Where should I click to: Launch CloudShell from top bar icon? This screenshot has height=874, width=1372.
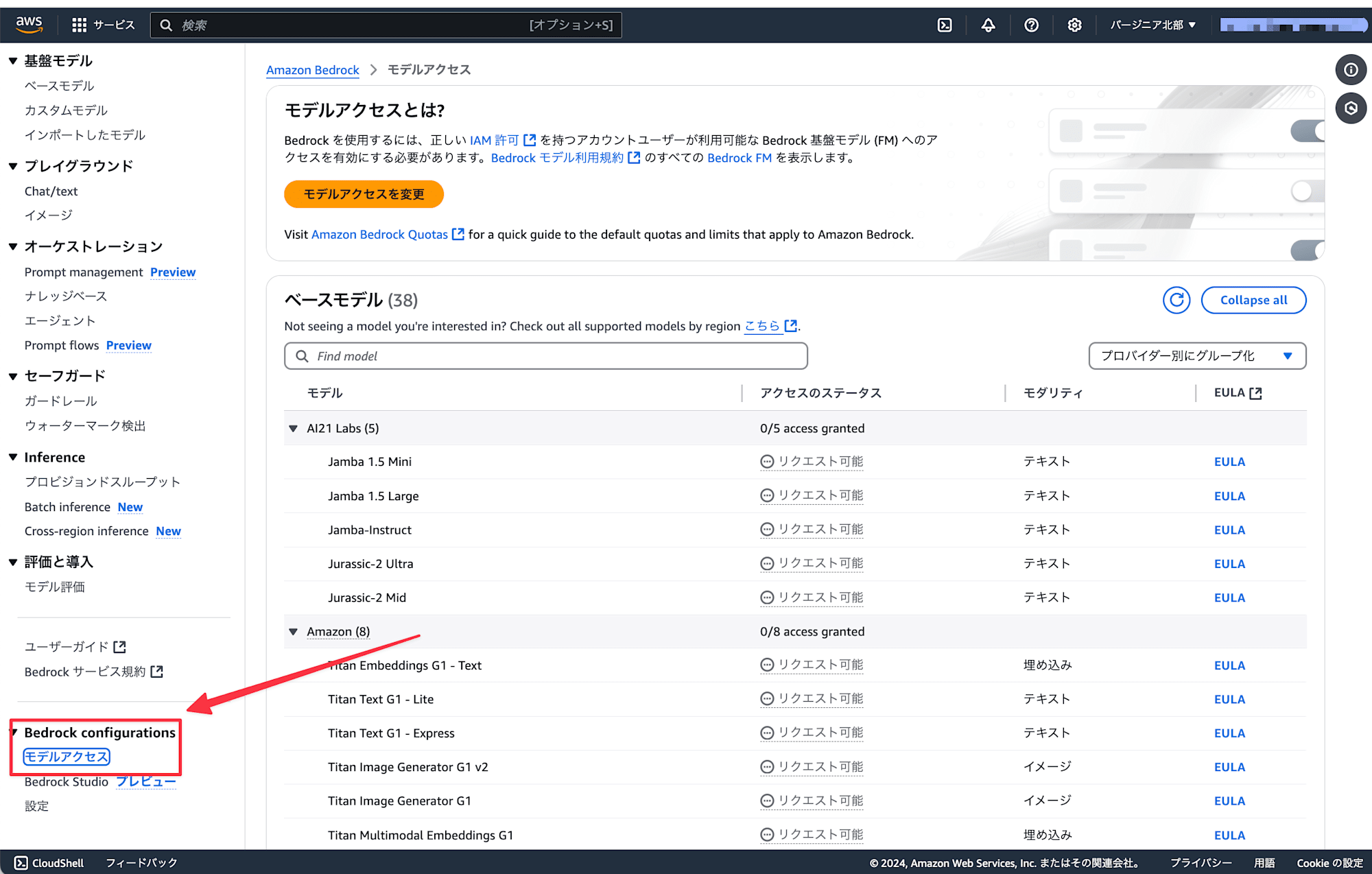coord(945,25)
